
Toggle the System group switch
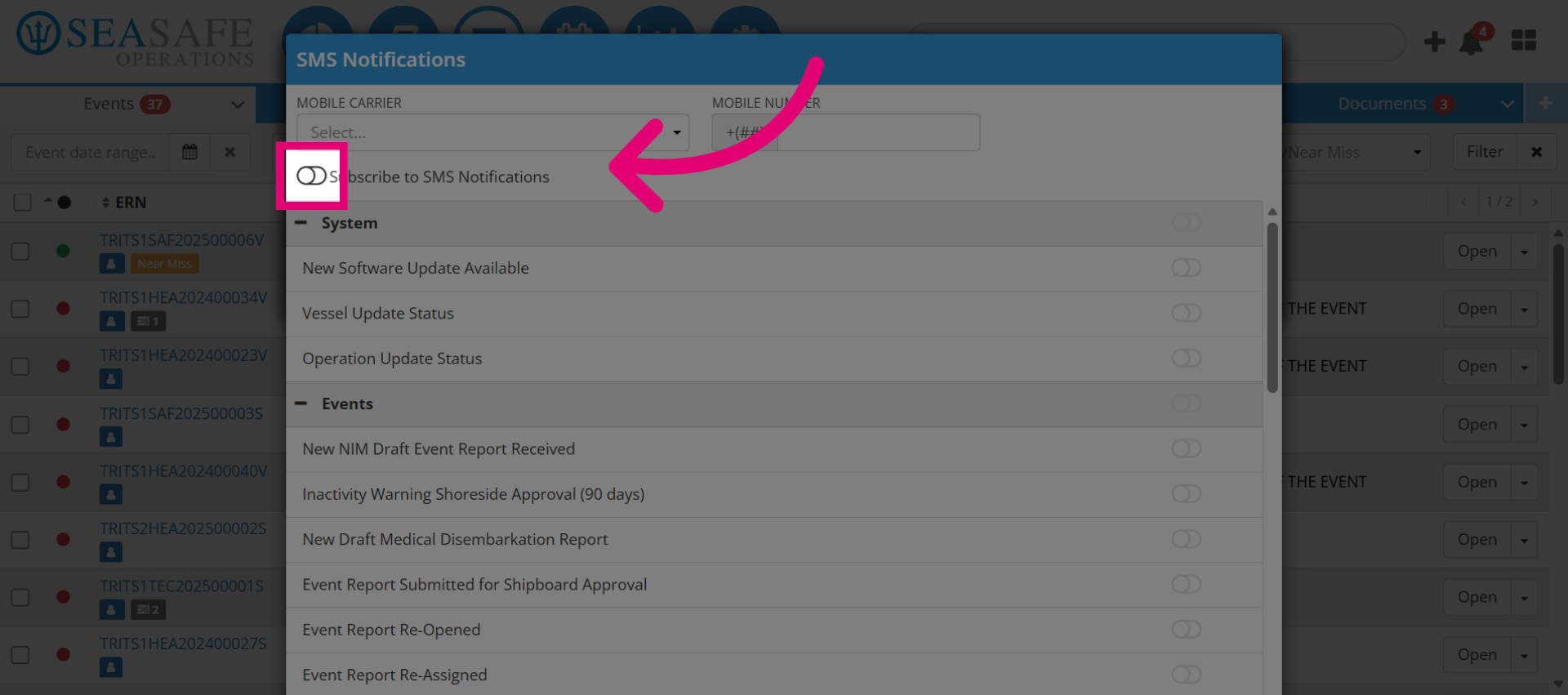click(1186, 222)
